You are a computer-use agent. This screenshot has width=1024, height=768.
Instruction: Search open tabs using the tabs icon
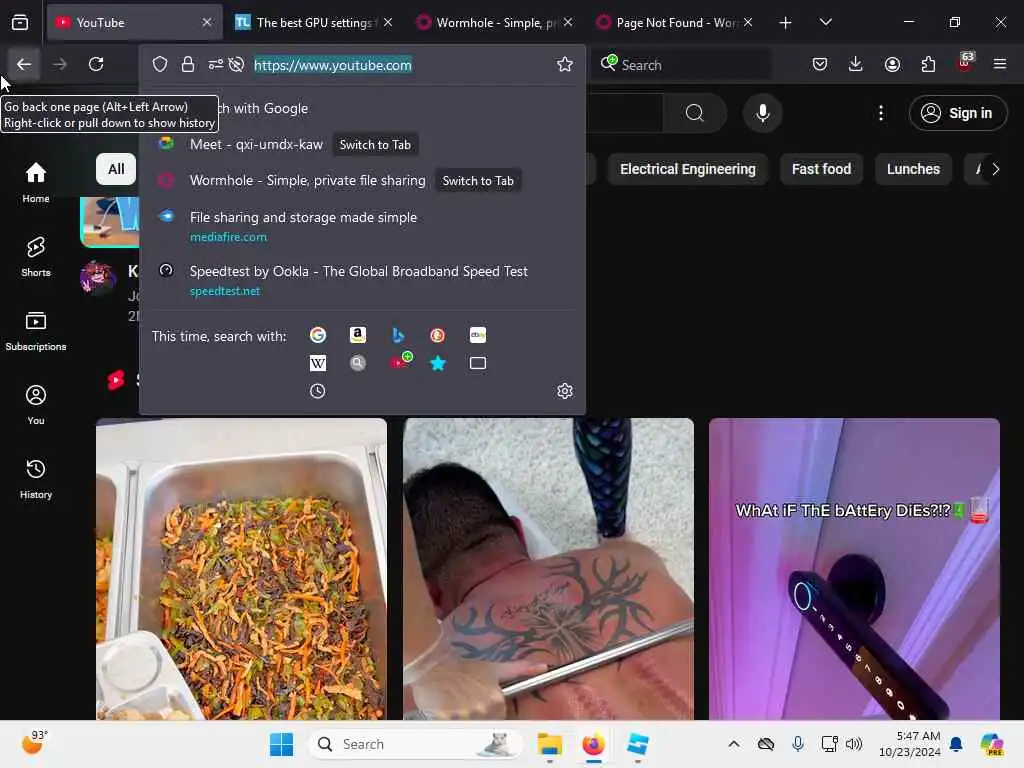(x=478, y=363)
